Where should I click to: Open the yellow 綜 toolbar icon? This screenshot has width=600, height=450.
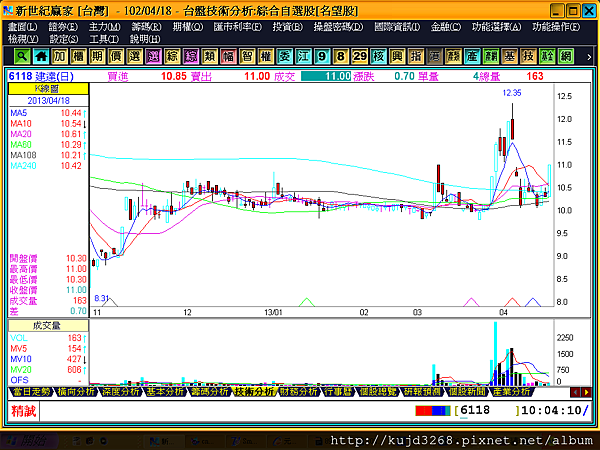(x=172, y=57)
